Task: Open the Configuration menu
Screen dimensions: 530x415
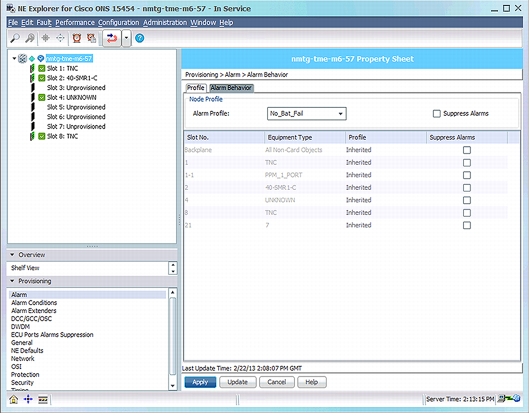Action: click(119, 23)
